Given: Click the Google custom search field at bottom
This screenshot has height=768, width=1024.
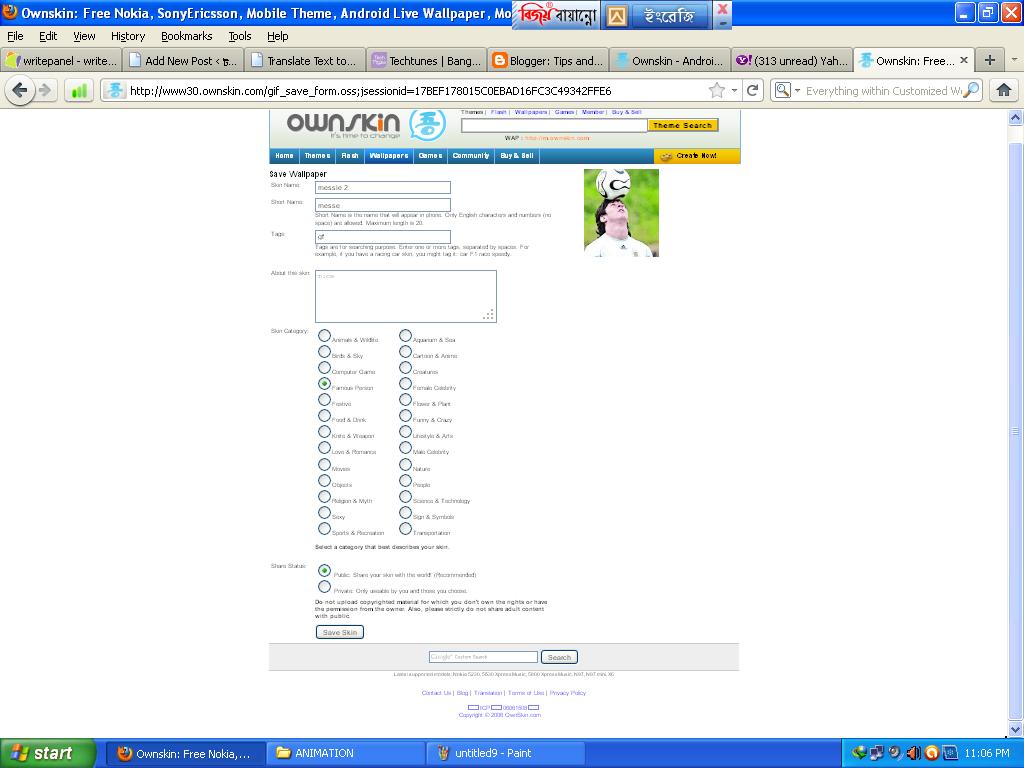Looking at the screenshot, I should point(483,657).
